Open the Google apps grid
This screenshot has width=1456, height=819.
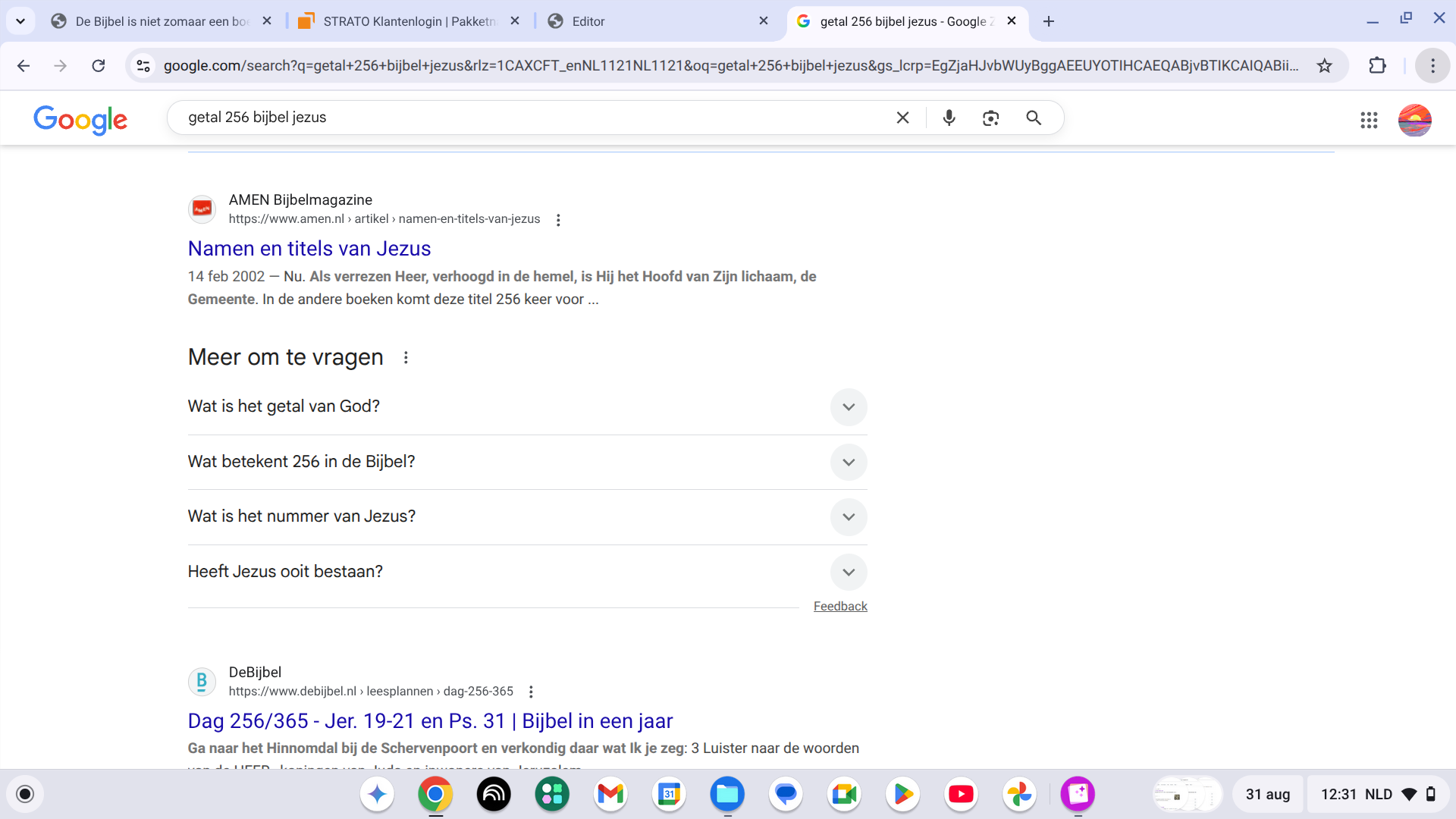[1369, 120]
